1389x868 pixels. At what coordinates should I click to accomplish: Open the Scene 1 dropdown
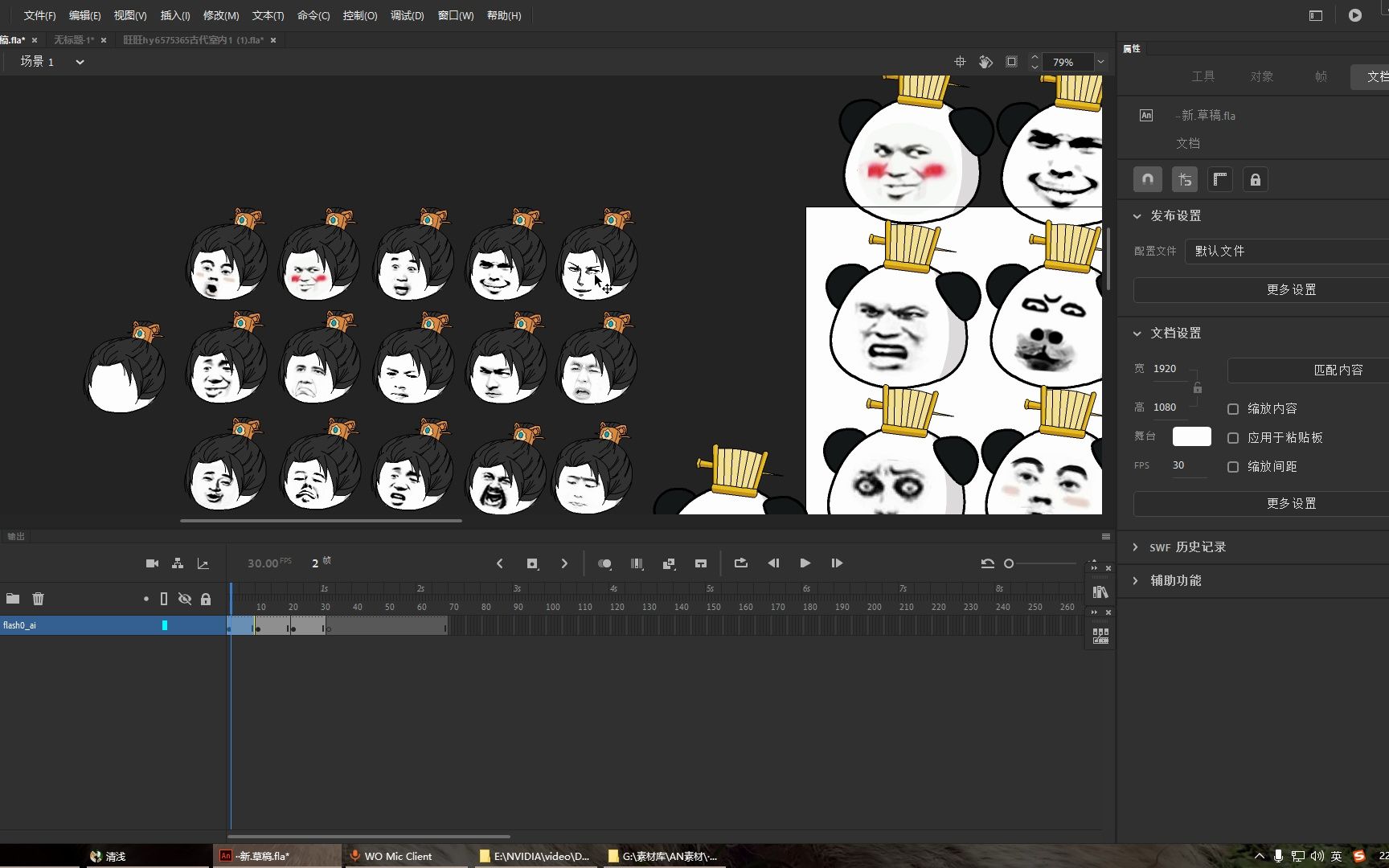(80, 62)
